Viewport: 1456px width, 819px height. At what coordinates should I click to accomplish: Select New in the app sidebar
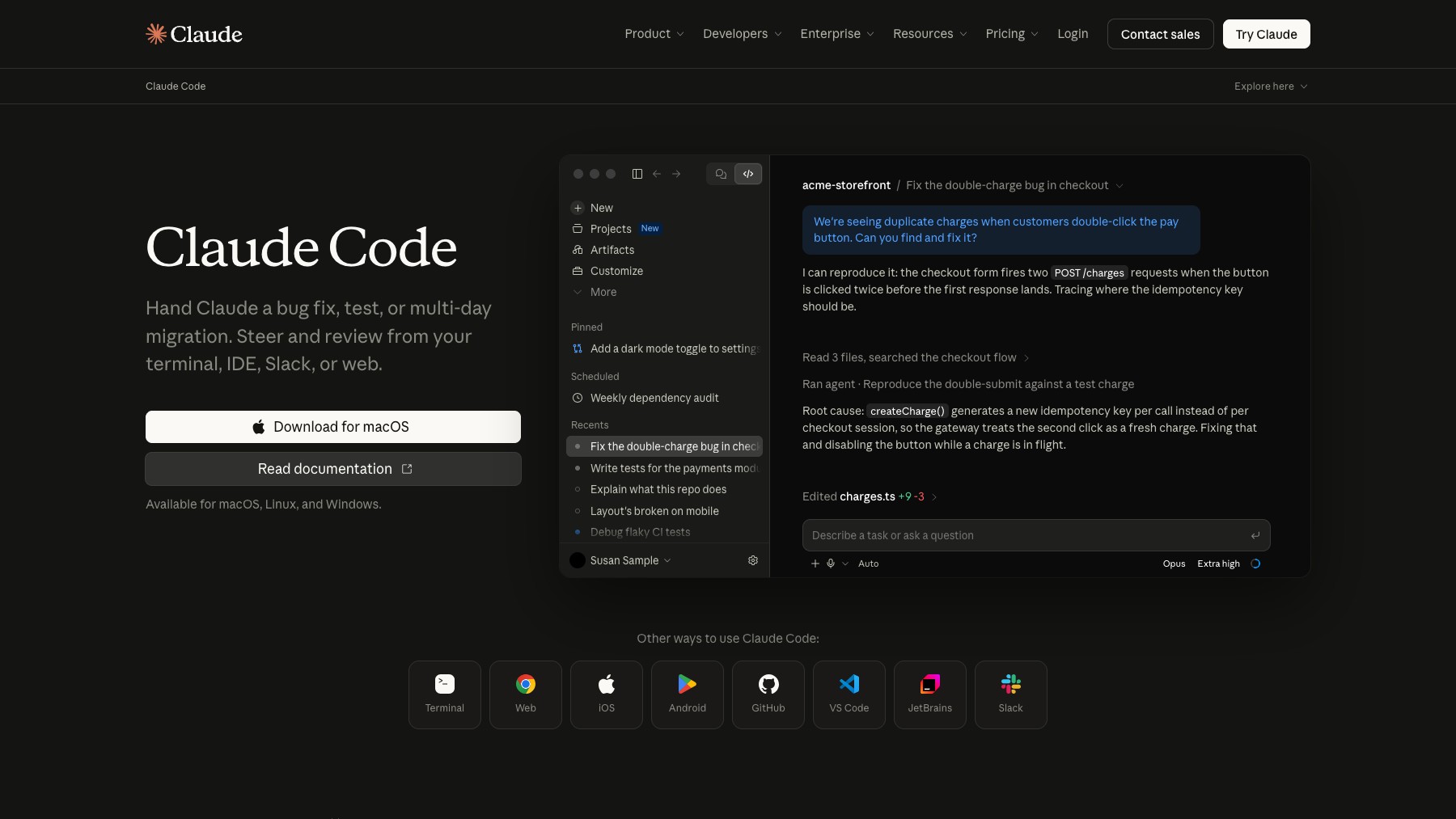click(x=592, y=208)
